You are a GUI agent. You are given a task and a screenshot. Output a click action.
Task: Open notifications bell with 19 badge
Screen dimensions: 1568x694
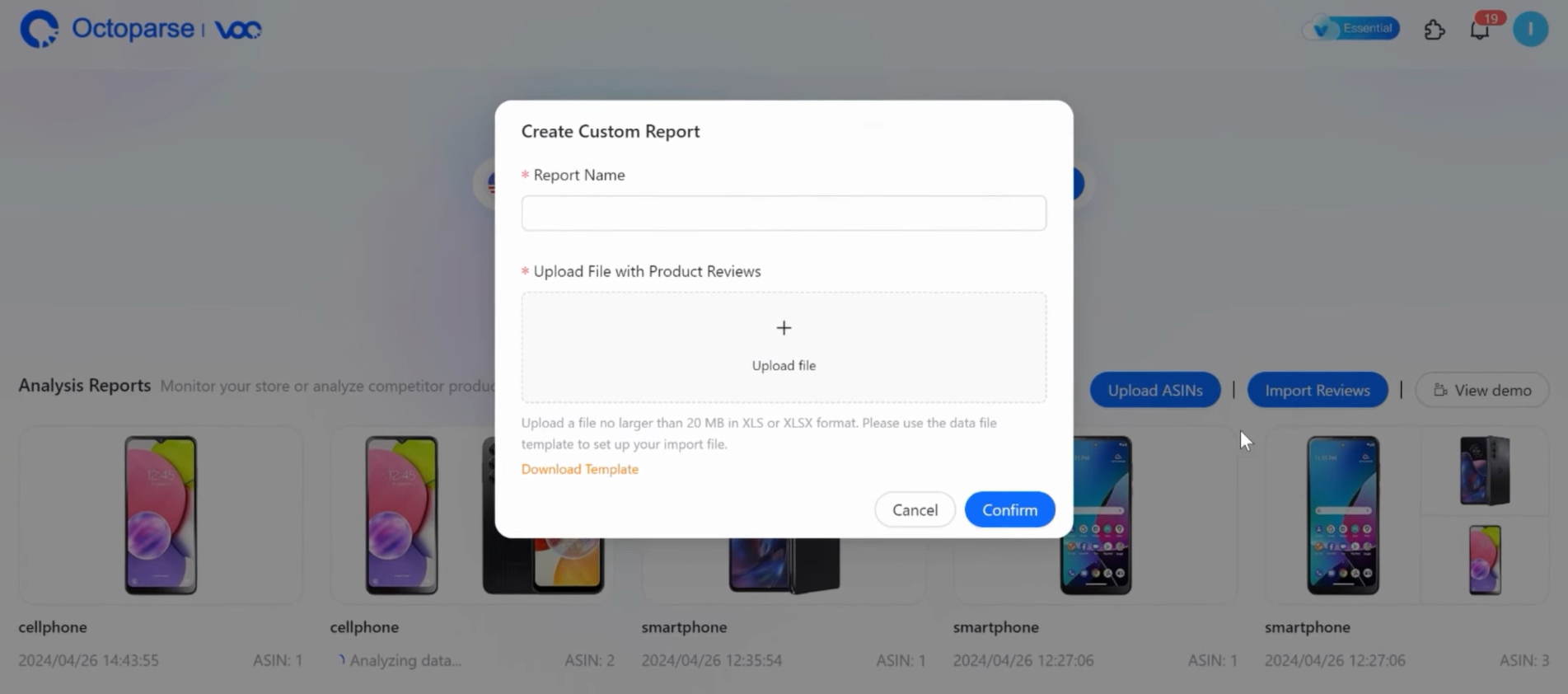pos(1481,30)
